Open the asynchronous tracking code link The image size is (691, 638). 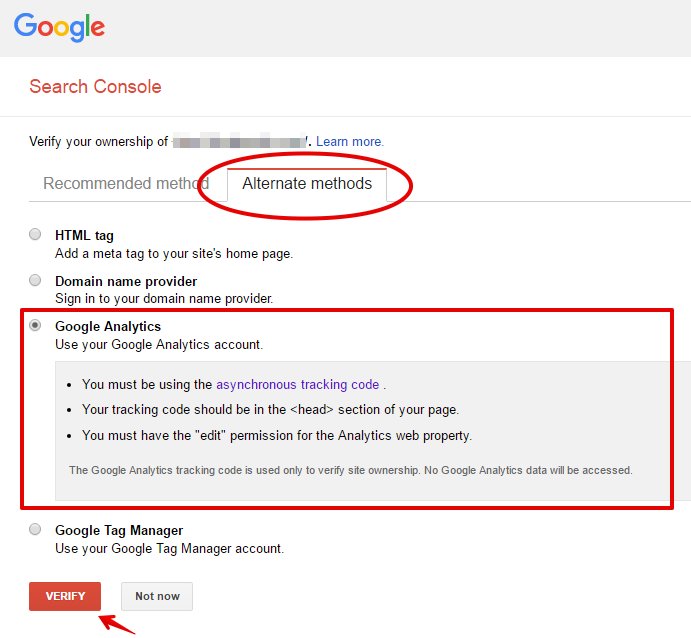[297, 385]
